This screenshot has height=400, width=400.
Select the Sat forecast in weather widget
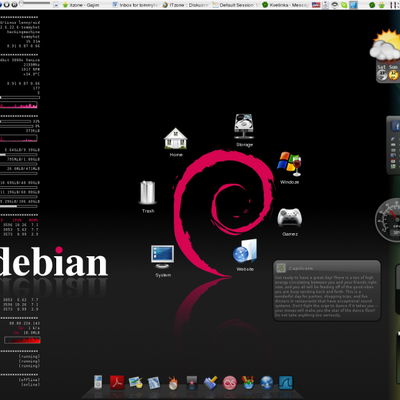point(382,73)
